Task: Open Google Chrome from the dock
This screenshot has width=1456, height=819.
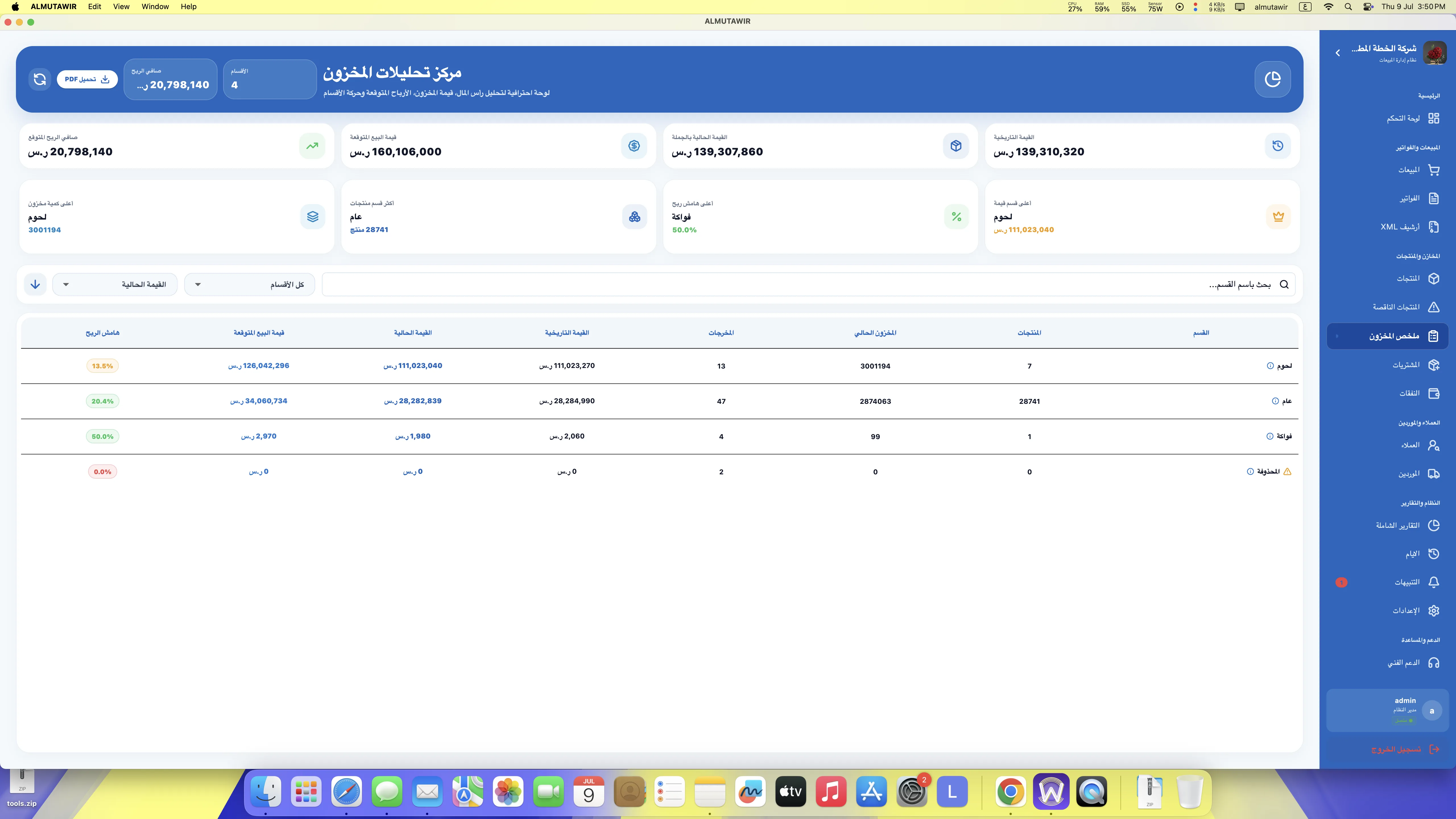Action: pyautogui.click(x=1011, y=792)
